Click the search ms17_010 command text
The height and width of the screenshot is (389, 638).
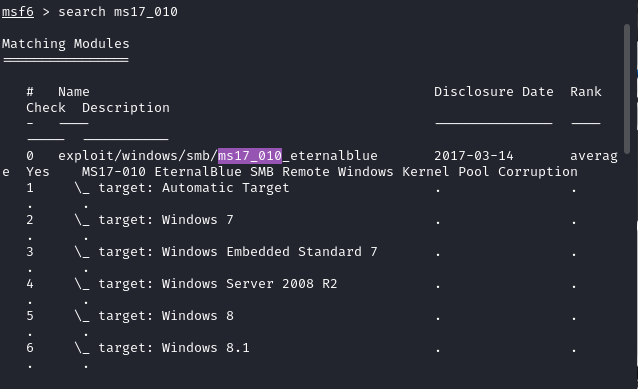coord(118,12)
